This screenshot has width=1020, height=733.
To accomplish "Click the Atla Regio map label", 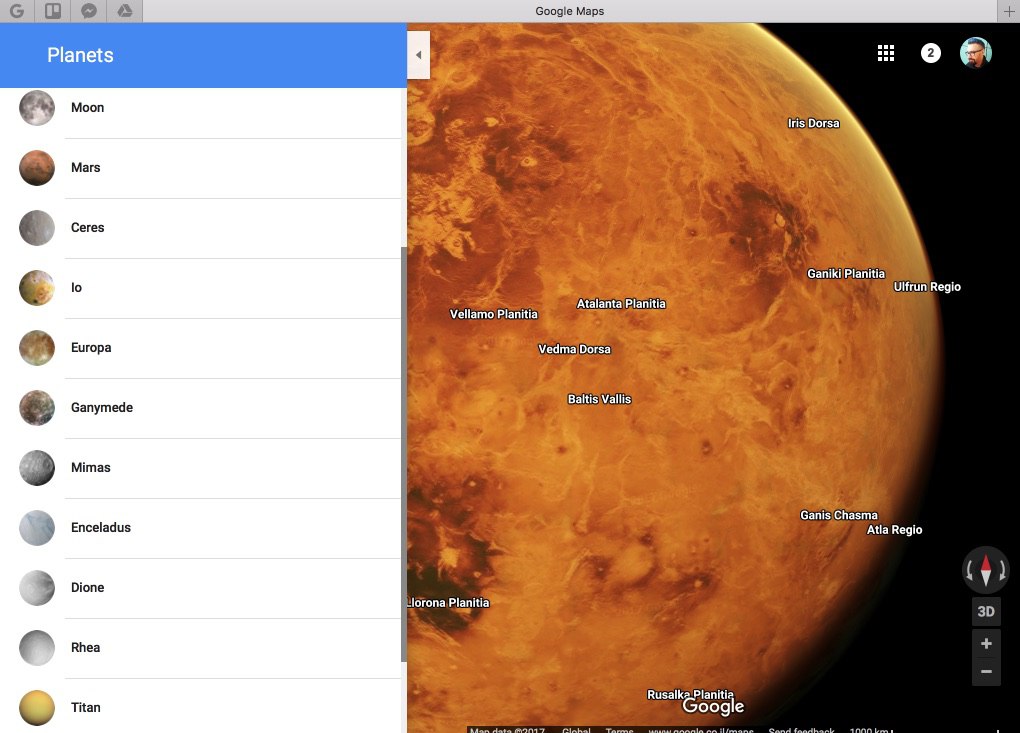I will (894, 530).
